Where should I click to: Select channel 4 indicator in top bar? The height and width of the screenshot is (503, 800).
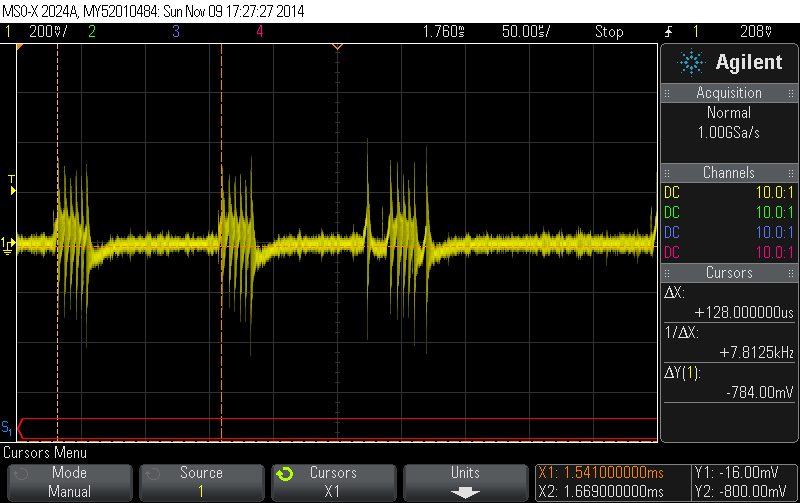tap(260, 32)
